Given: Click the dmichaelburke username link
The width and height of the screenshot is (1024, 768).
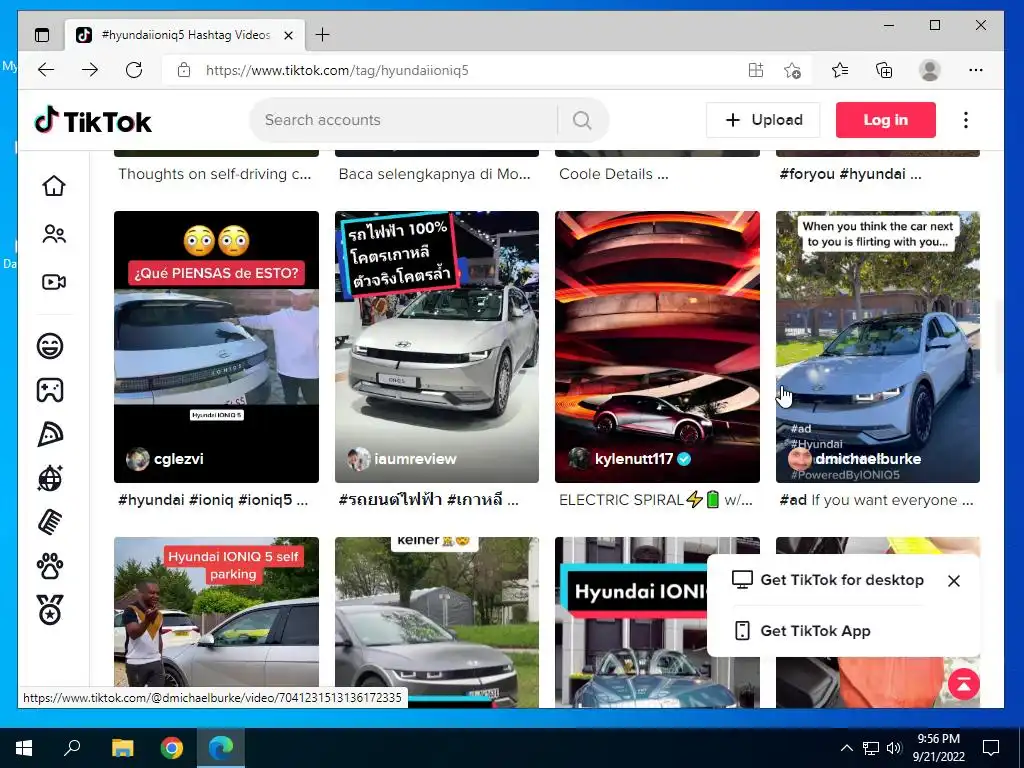Looking at the screenshot, I should click(x=868, y=459).
